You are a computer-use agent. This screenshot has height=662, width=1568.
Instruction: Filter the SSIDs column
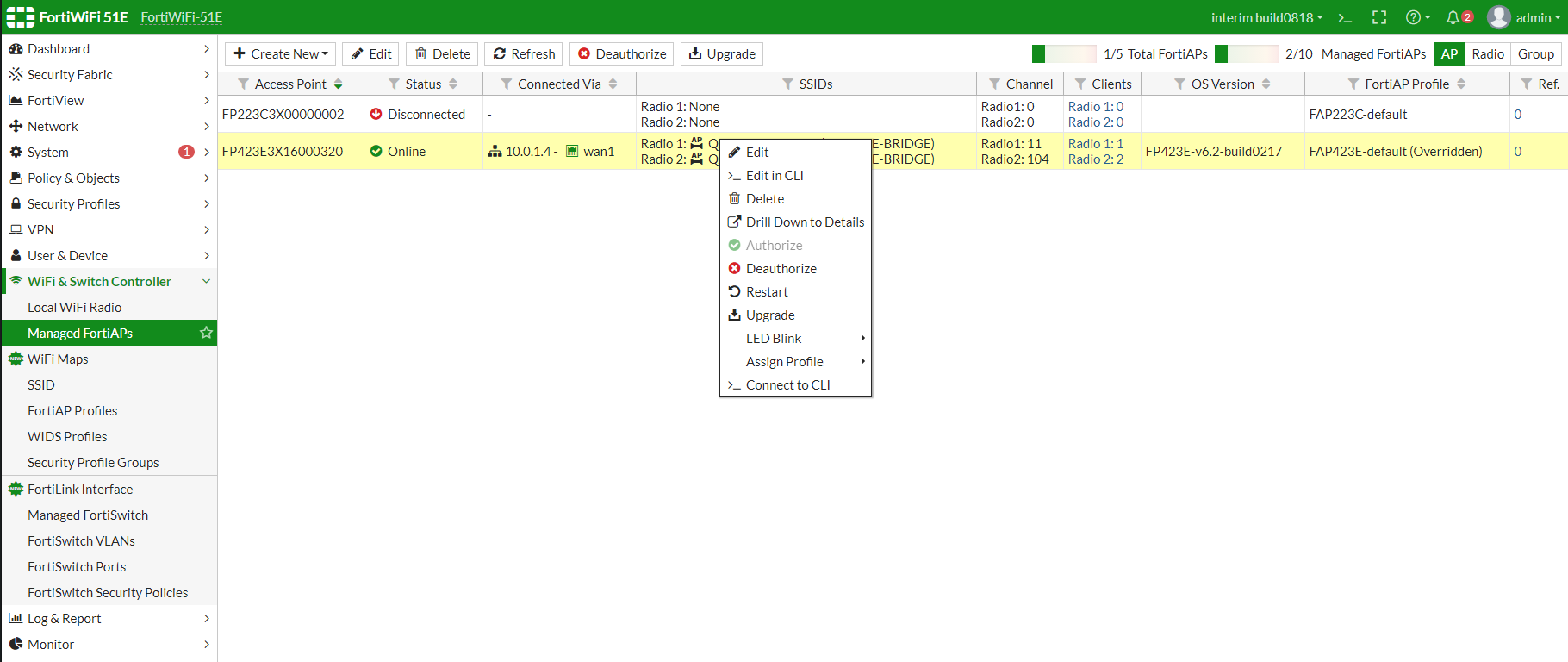tap(787, 84)
